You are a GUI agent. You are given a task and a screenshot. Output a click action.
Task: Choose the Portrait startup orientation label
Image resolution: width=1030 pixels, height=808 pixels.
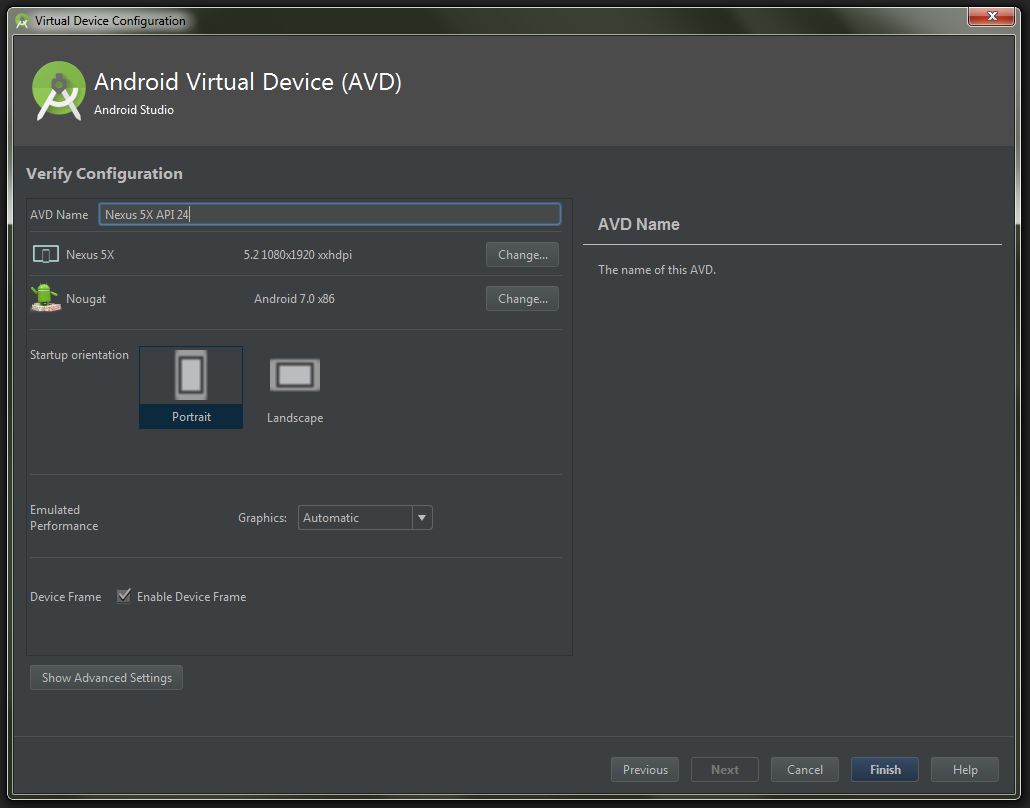point(191,416)
